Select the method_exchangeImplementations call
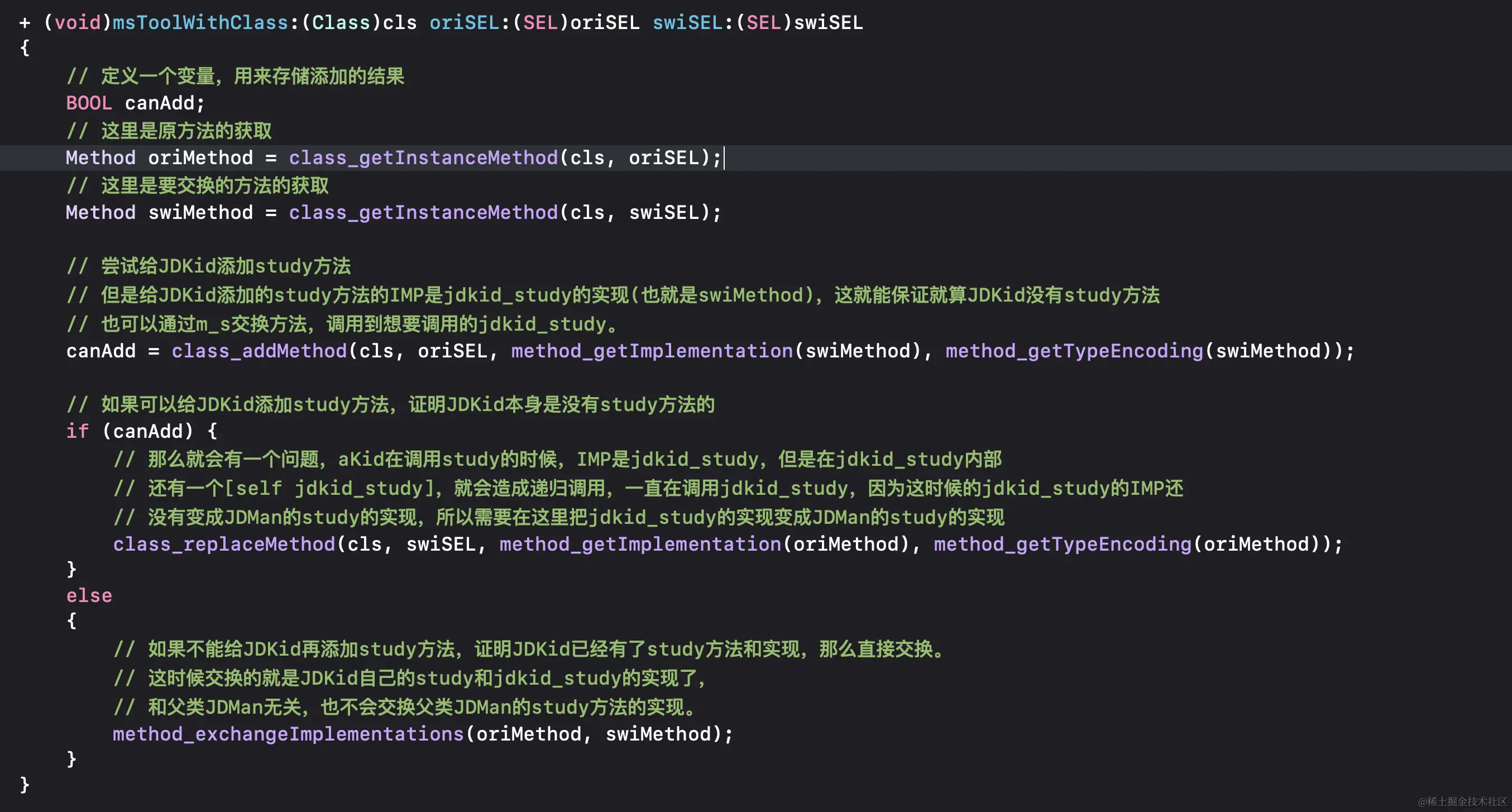Viewport: 1512px width, 812px height. (288, 733)
